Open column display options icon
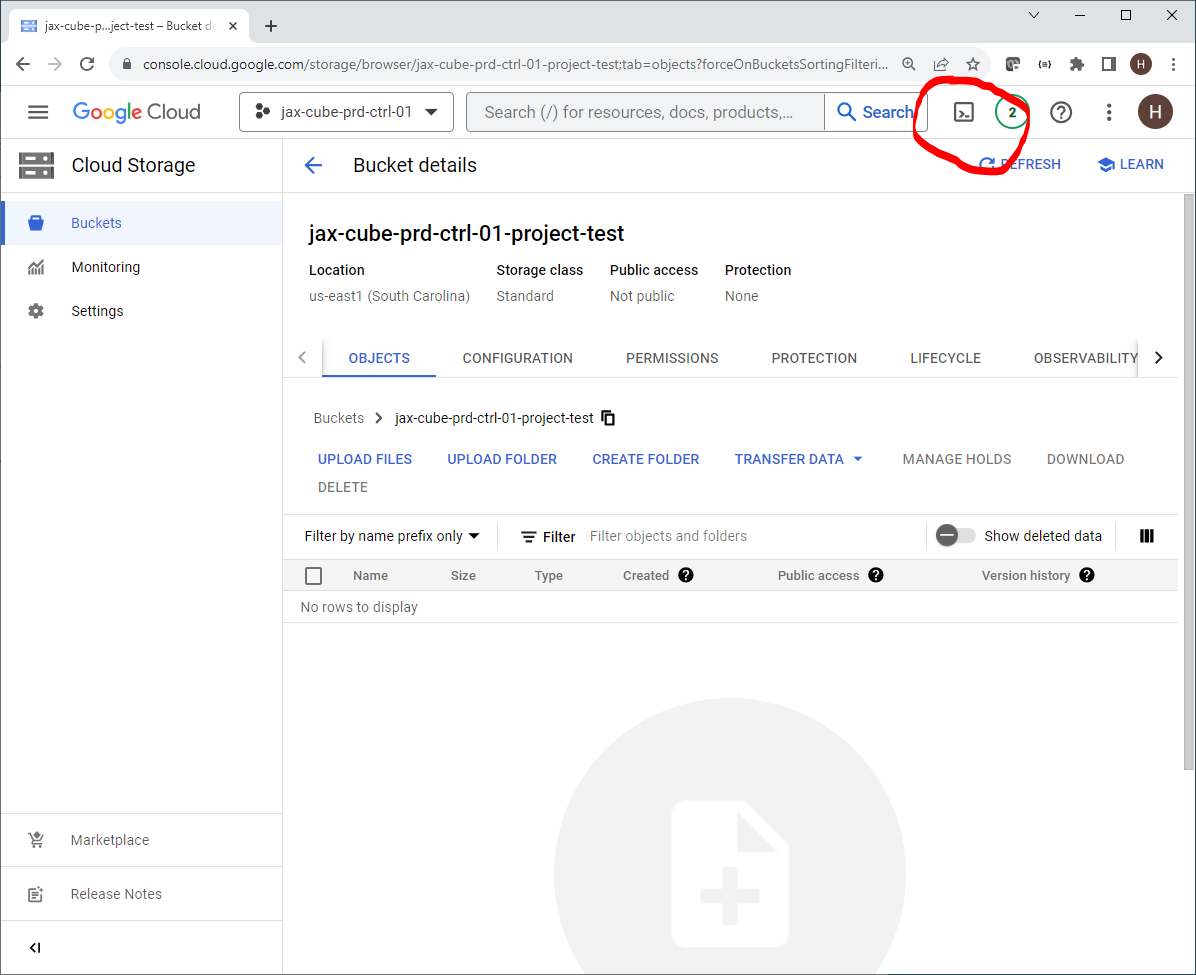 point(1147,536)
